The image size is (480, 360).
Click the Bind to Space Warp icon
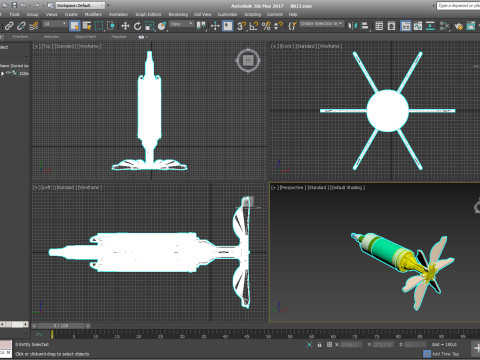(x=34, y=26)
